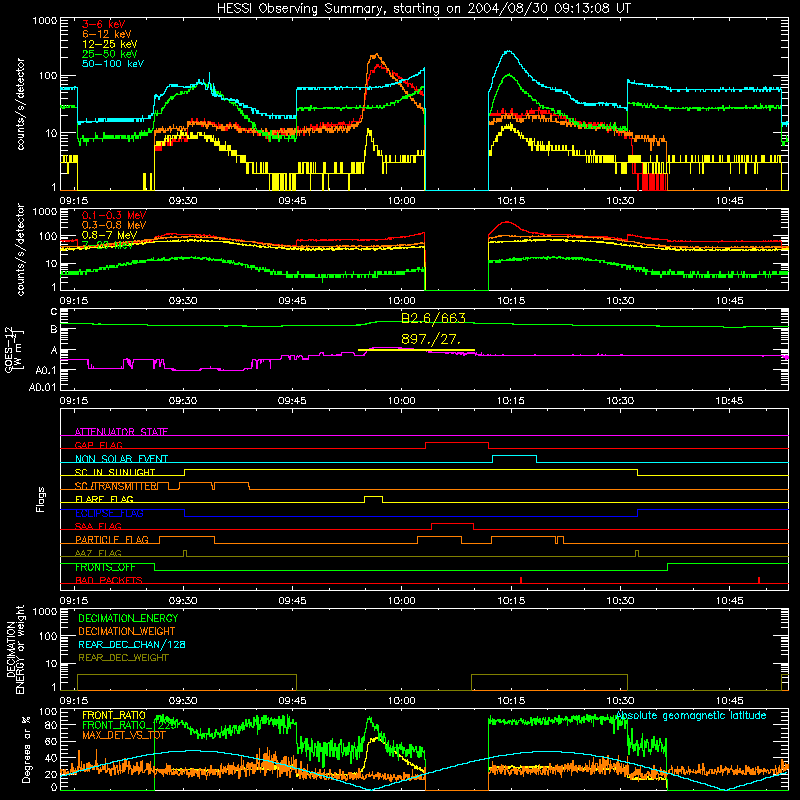Click the 897./27. annotation in GOES panel
This screenshot has height=800, width=800.
click(x=431, y=339)
